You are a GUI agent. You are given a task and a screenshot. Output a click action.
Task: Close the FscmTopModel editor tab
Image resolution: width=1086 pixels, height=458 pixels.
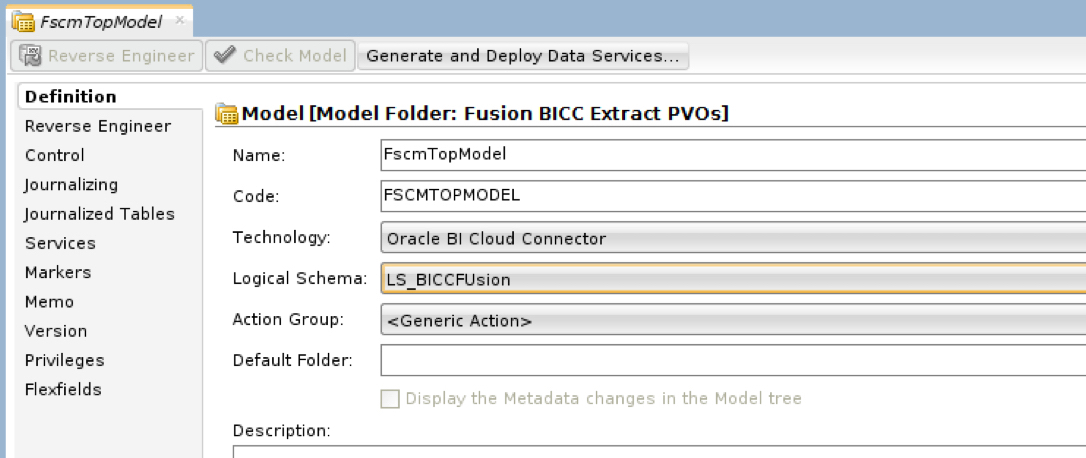pos(179,20)
